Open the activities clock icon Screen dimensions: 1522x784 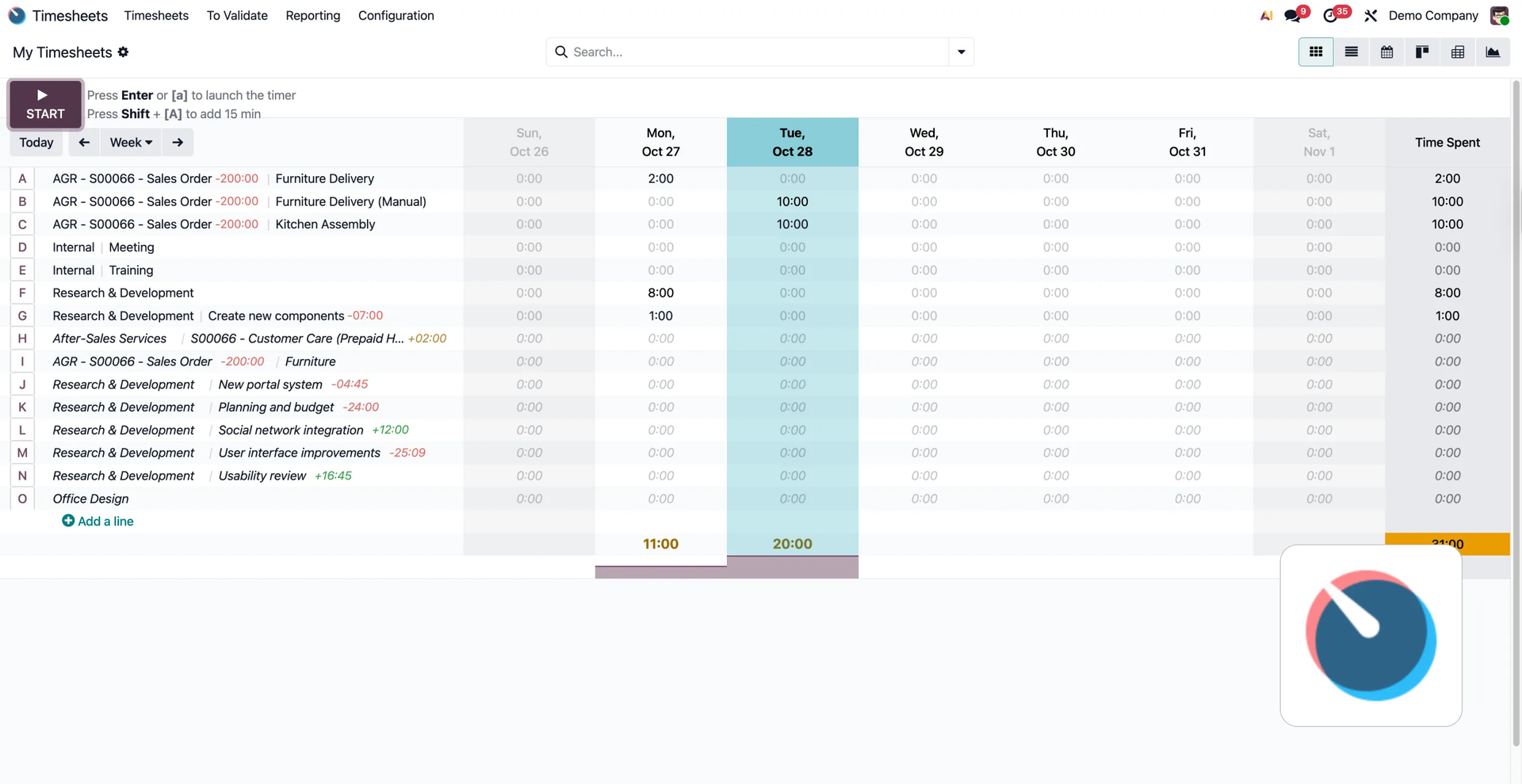coord(1331,16)
